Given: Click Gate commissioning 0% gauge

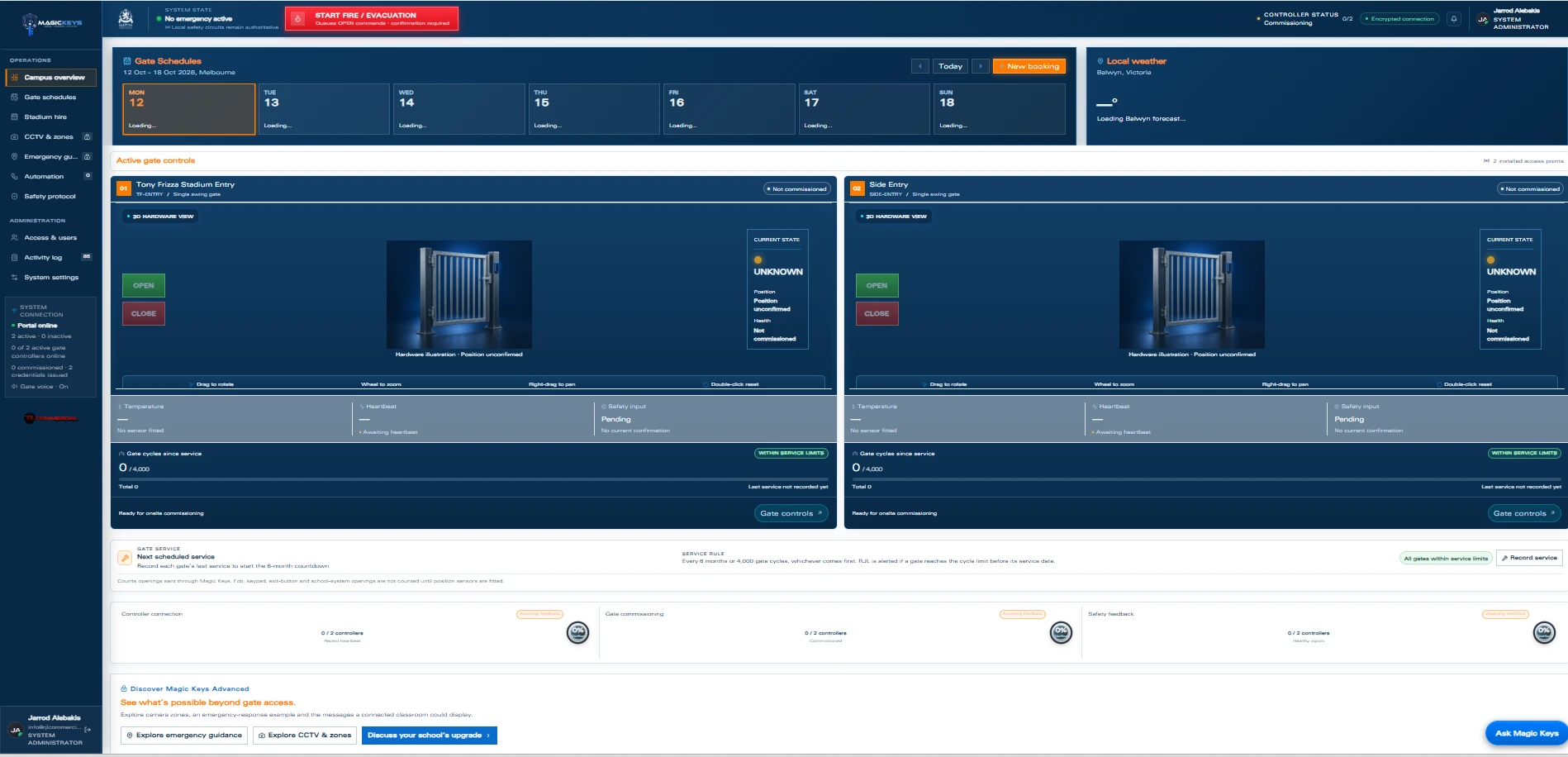Looking at the screenshot, I should click(1061, 632).
